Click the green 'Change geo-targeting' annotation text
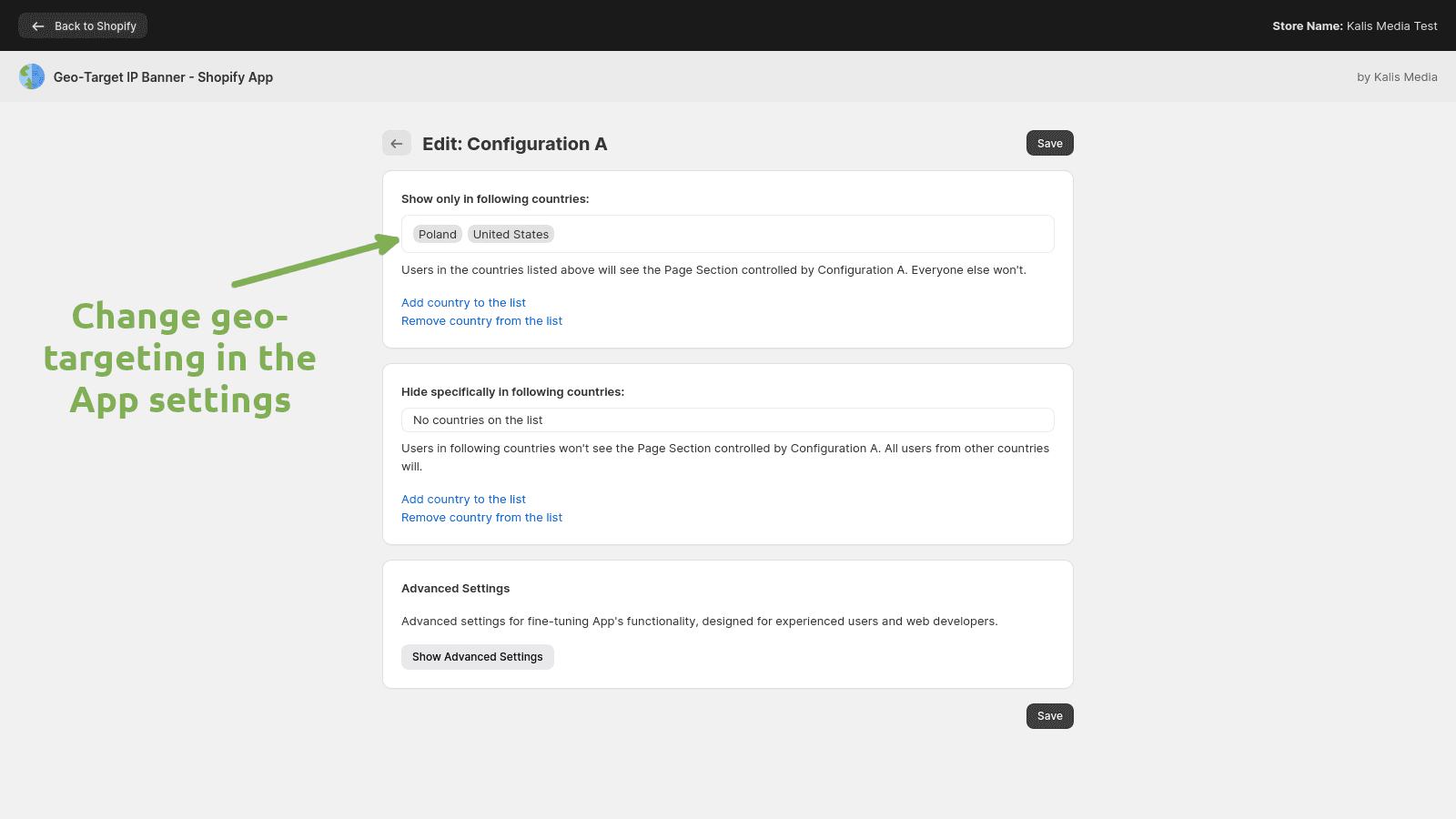This screenshot has width=1456, height=819. click(180, 359)
